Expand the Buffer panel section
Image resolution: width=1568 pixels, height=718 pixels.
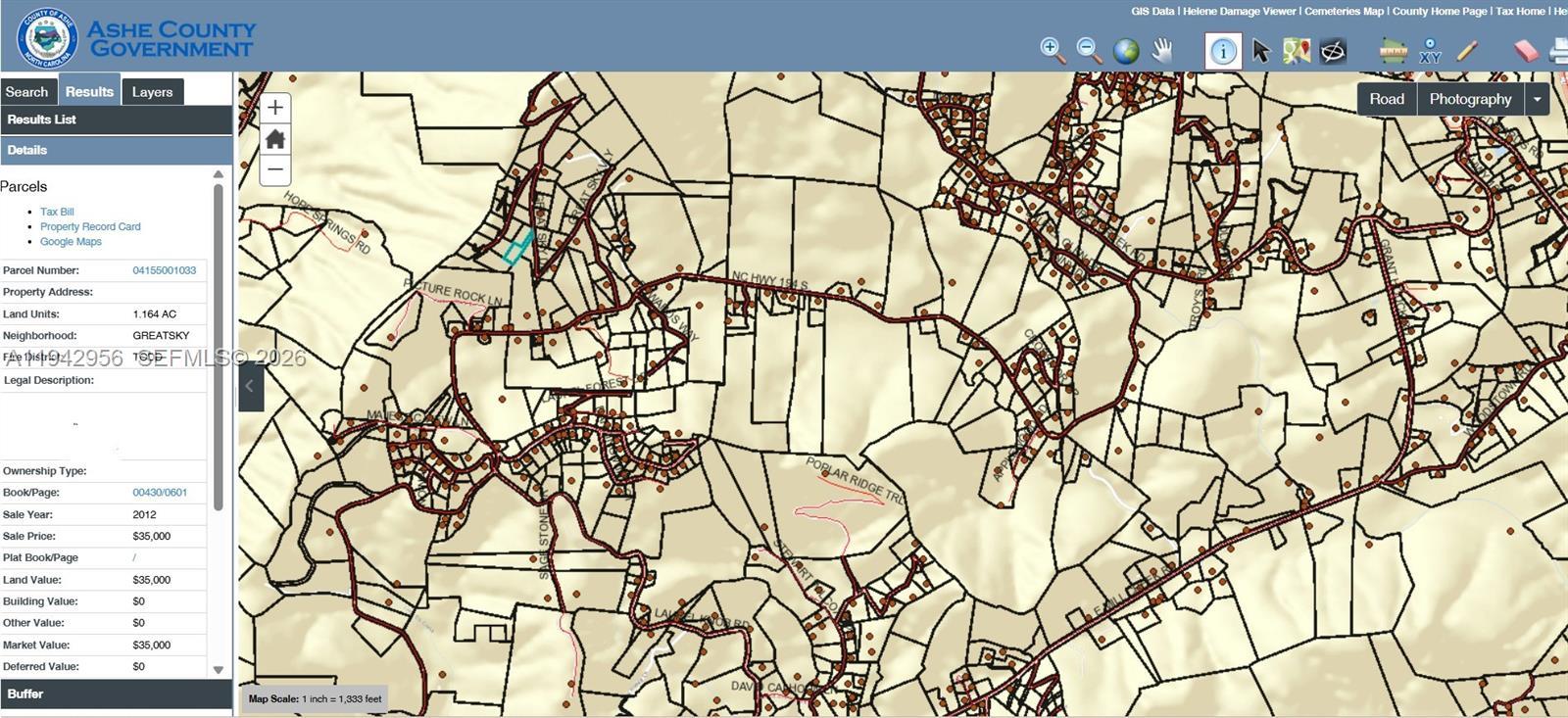tap(116, 694)
